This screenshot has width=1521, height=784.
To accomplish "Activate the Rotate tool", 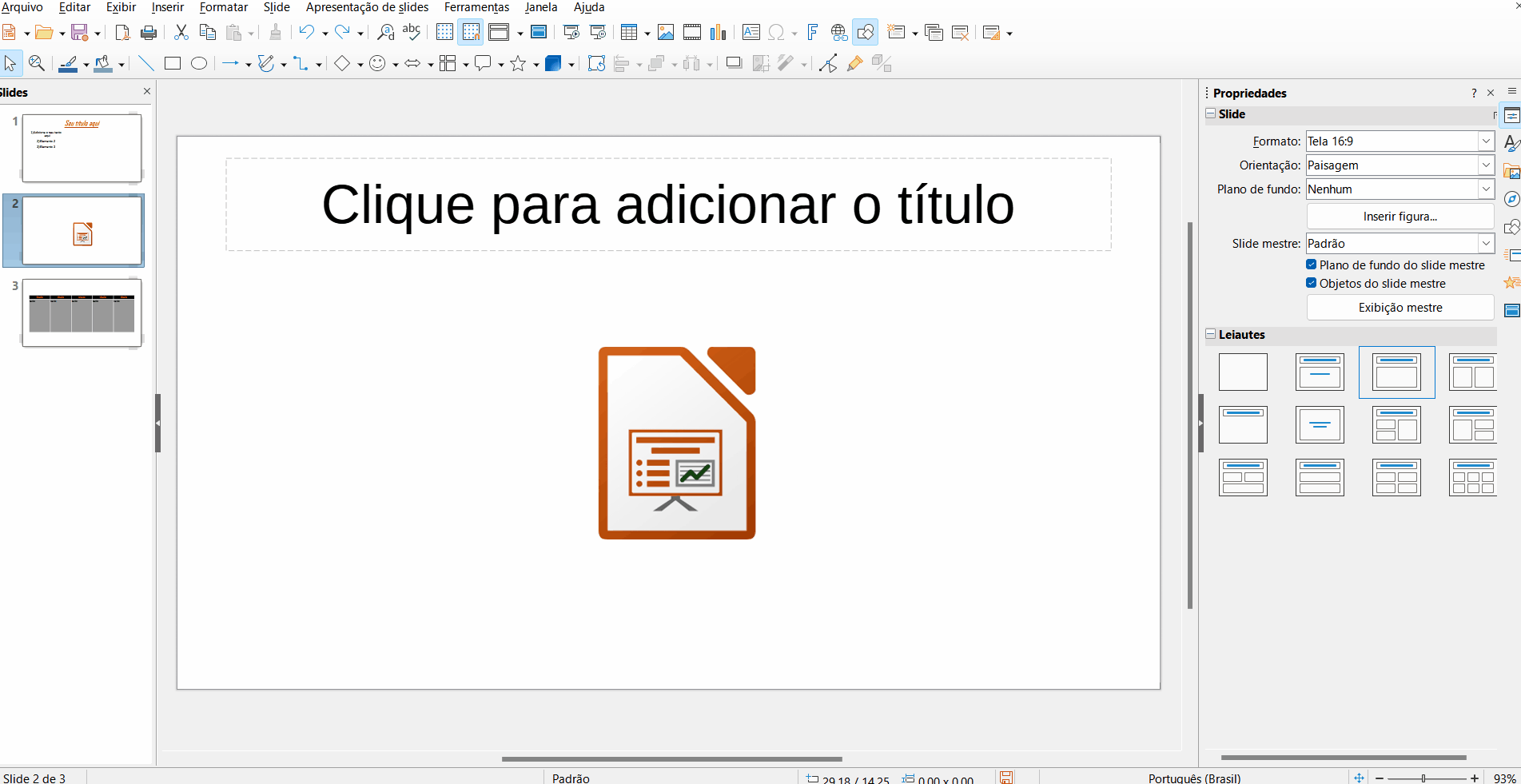I will (596, 63).
